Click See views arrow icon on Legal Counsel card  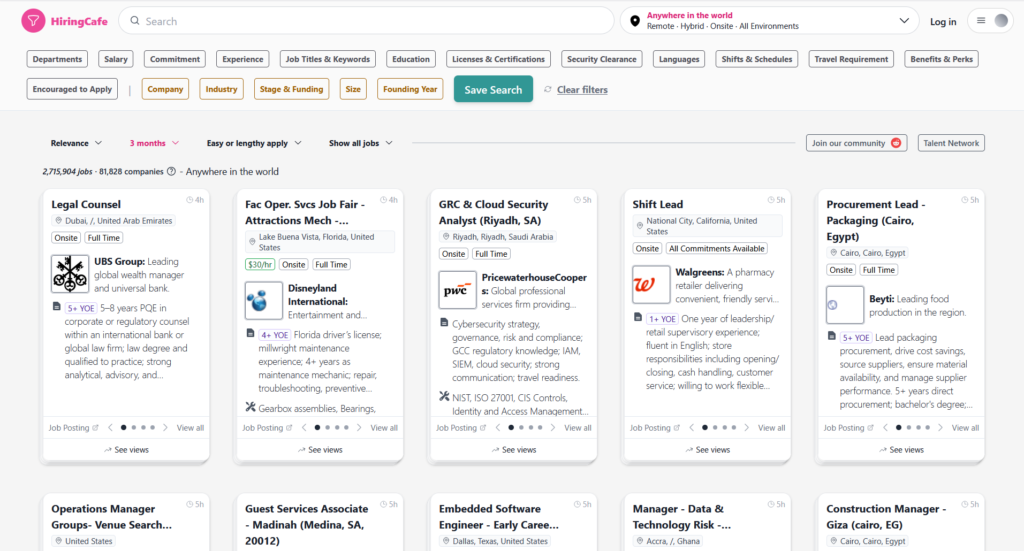108,450
